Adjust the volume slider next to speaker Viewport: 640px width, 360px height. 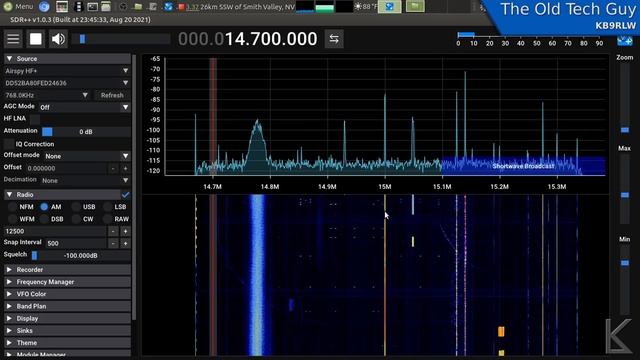(x=121, y=39)
